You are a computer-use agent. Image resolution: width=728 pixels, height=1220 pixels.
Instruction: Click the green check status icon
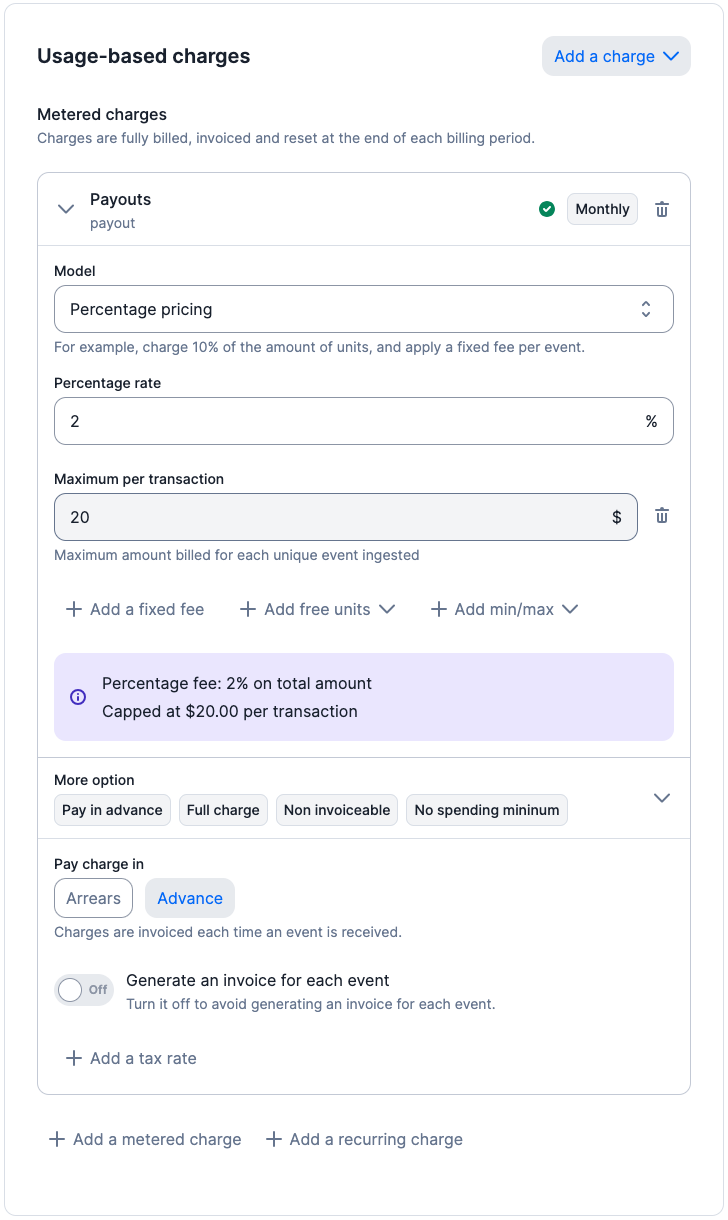pyautogui.click(x=547, y=209)
